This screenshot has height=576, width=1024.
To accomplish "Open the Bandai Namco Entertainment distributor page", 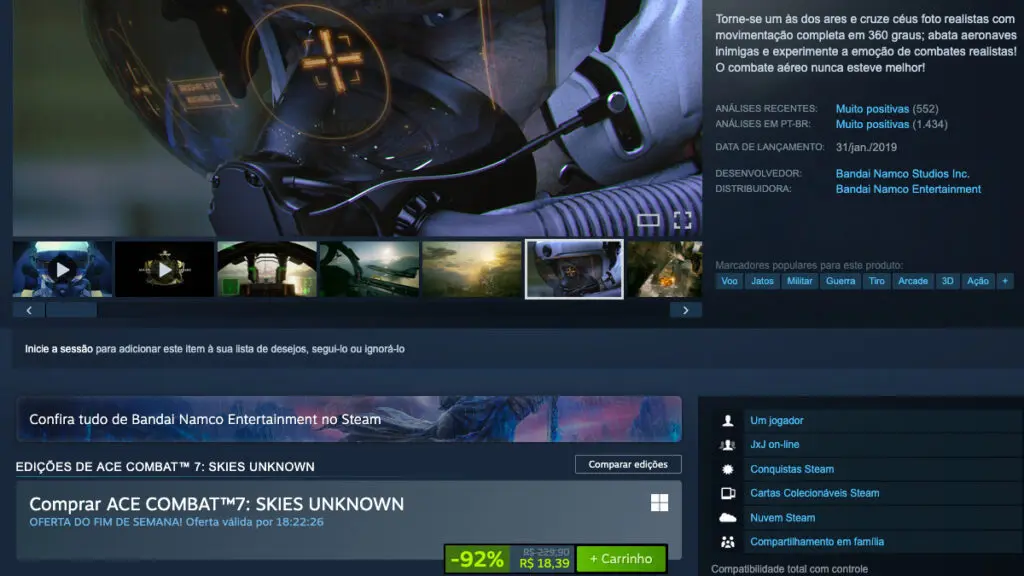I will (908, 189).
